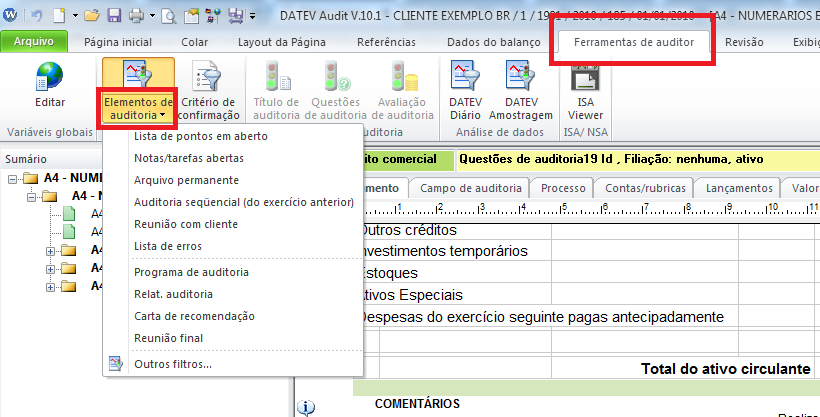820x417 pixels.
Task: Select Lista de erros entry
Action: [233, 246]
